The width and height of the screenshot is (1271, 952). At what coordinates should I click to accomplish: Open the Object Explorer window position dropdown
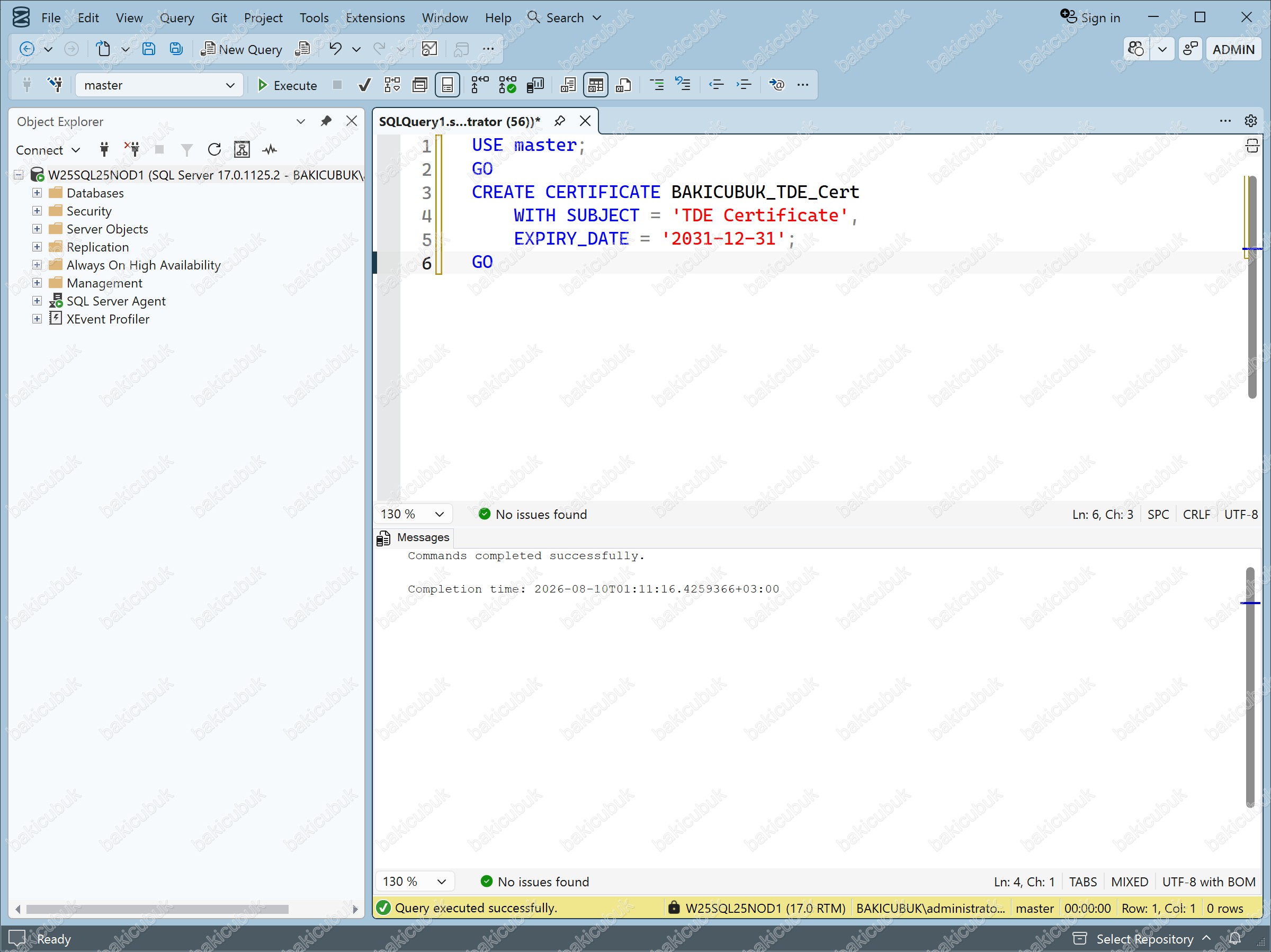(300, 121)
